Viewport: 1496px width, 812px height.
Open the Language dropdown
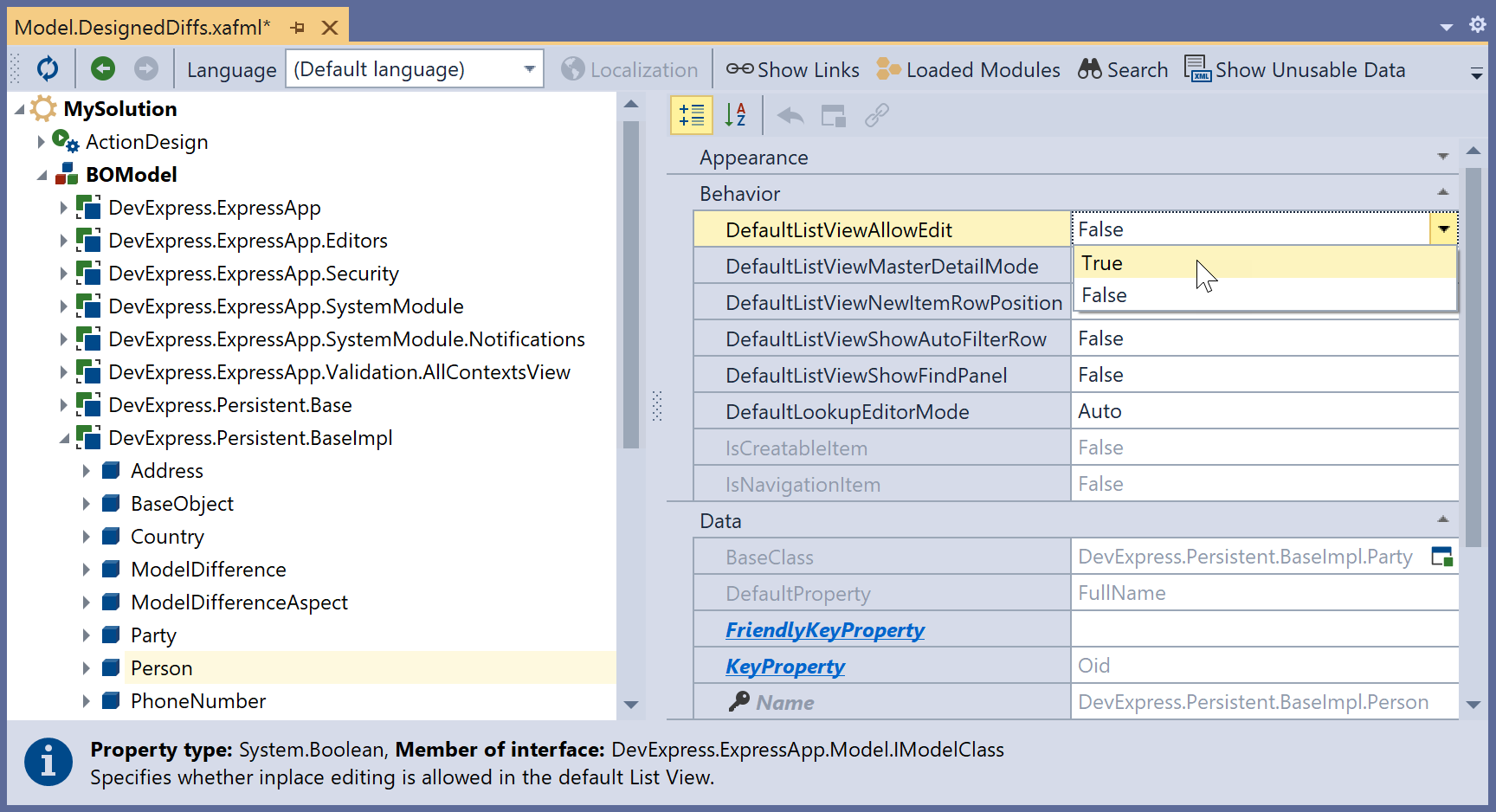pos(529,69)
